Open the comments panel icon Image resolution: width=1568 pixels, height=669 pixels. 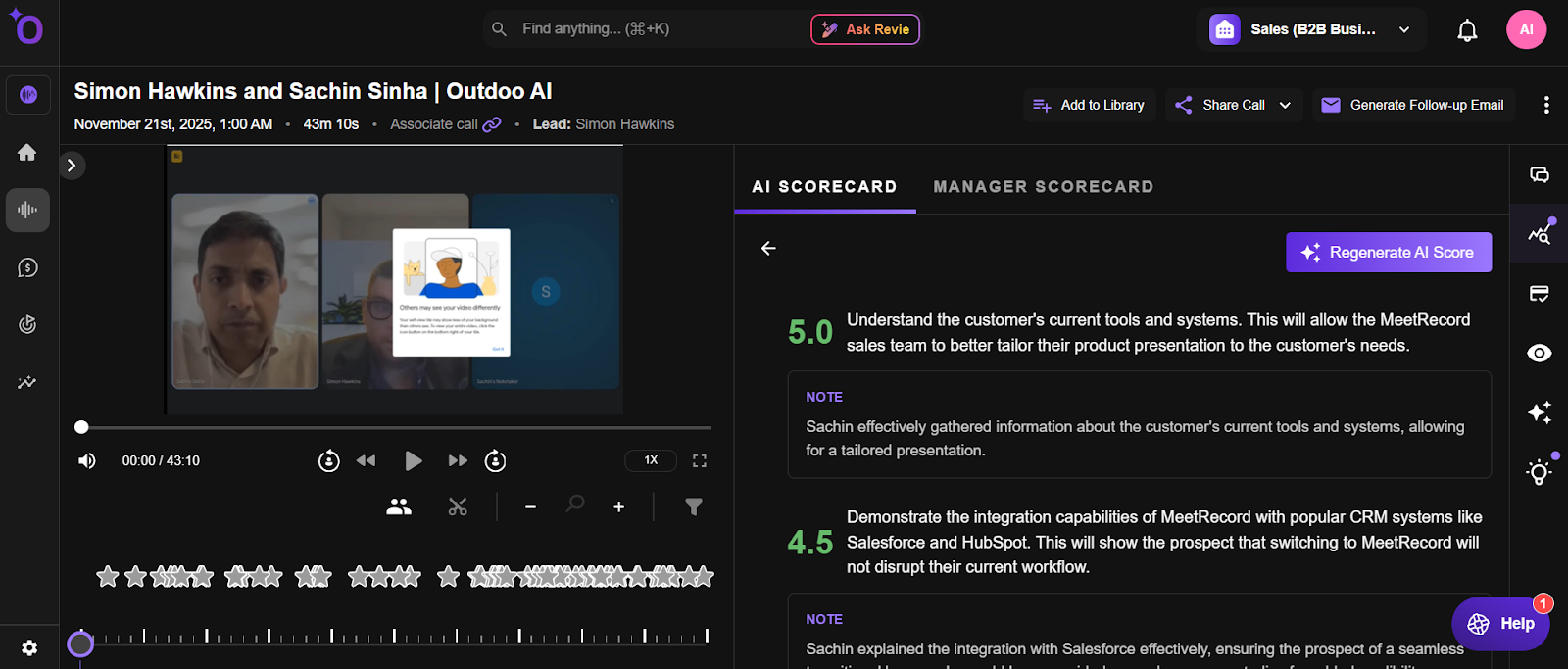pyautogui.click(x=1540, y=174)
